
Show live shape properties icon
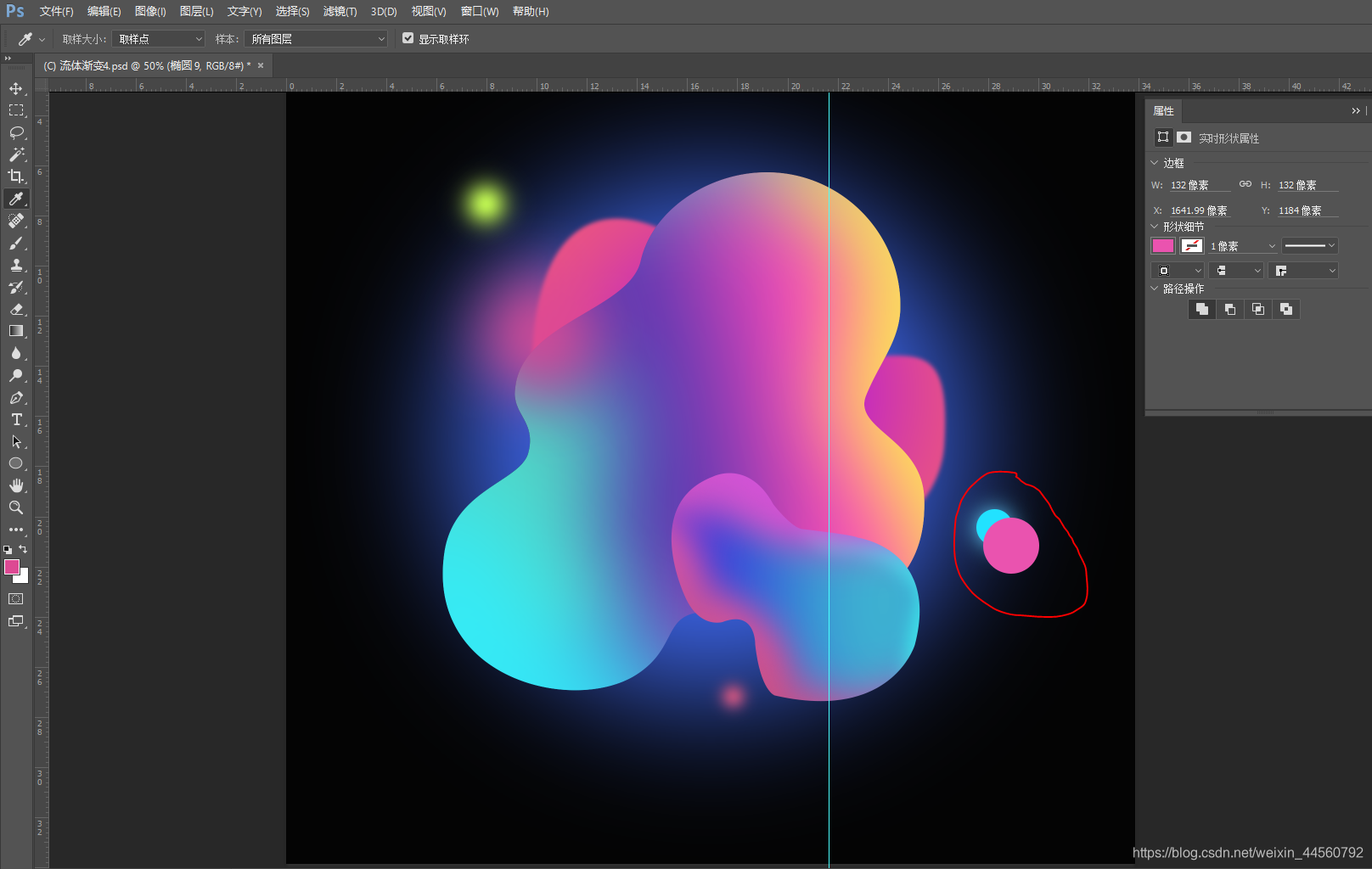pyautogui.click(x=1163, y=137)
